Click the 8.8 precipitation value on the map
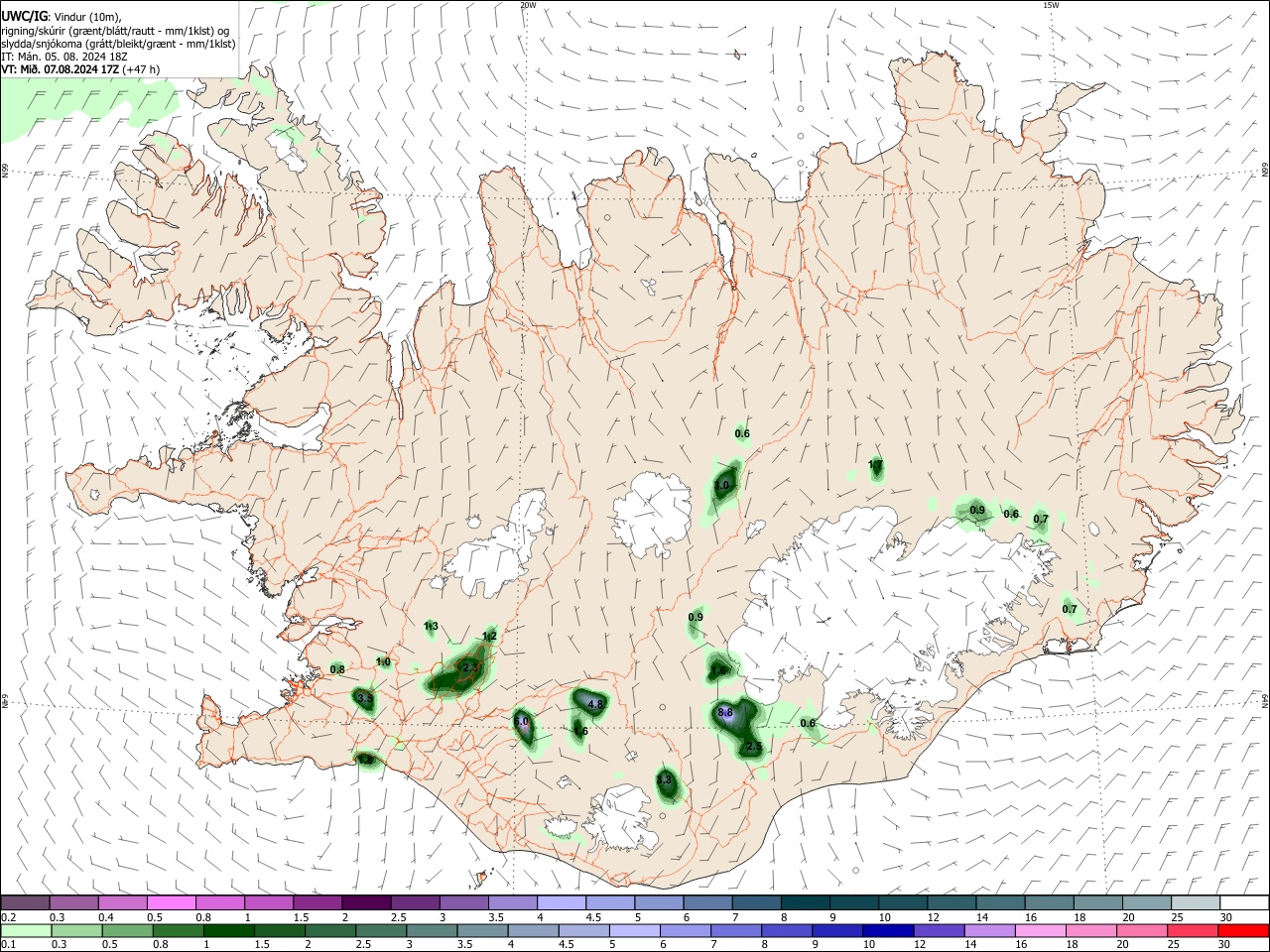 (x=724, y=712)
